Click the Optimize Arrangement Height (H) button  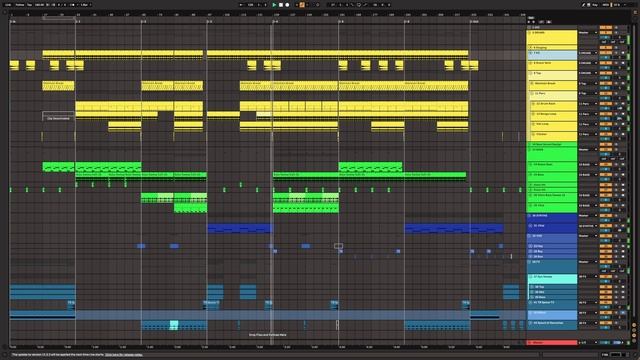(x=542, y=22)
